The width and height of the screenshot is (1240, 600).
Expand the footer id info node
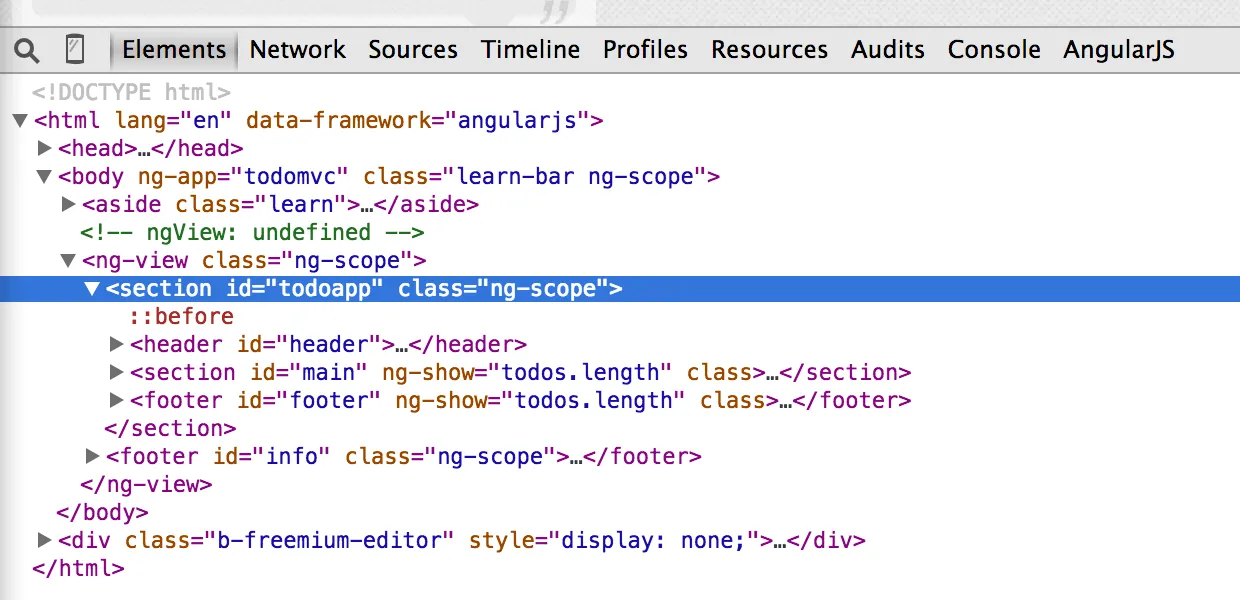[92, 457]
